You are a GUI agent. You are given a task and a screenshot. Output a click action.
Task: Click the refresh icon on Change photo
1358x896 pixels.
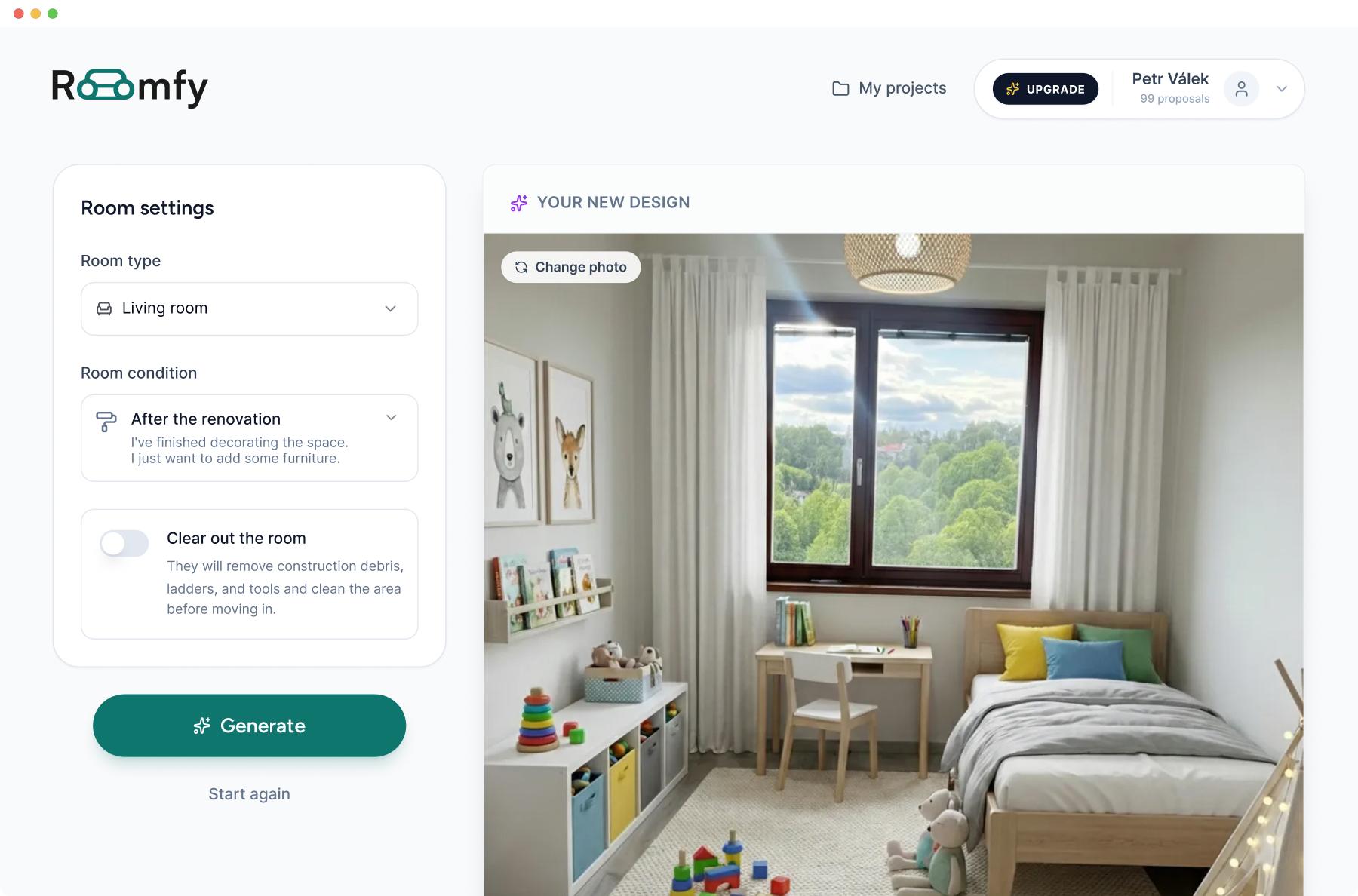(x=521, y=267)
